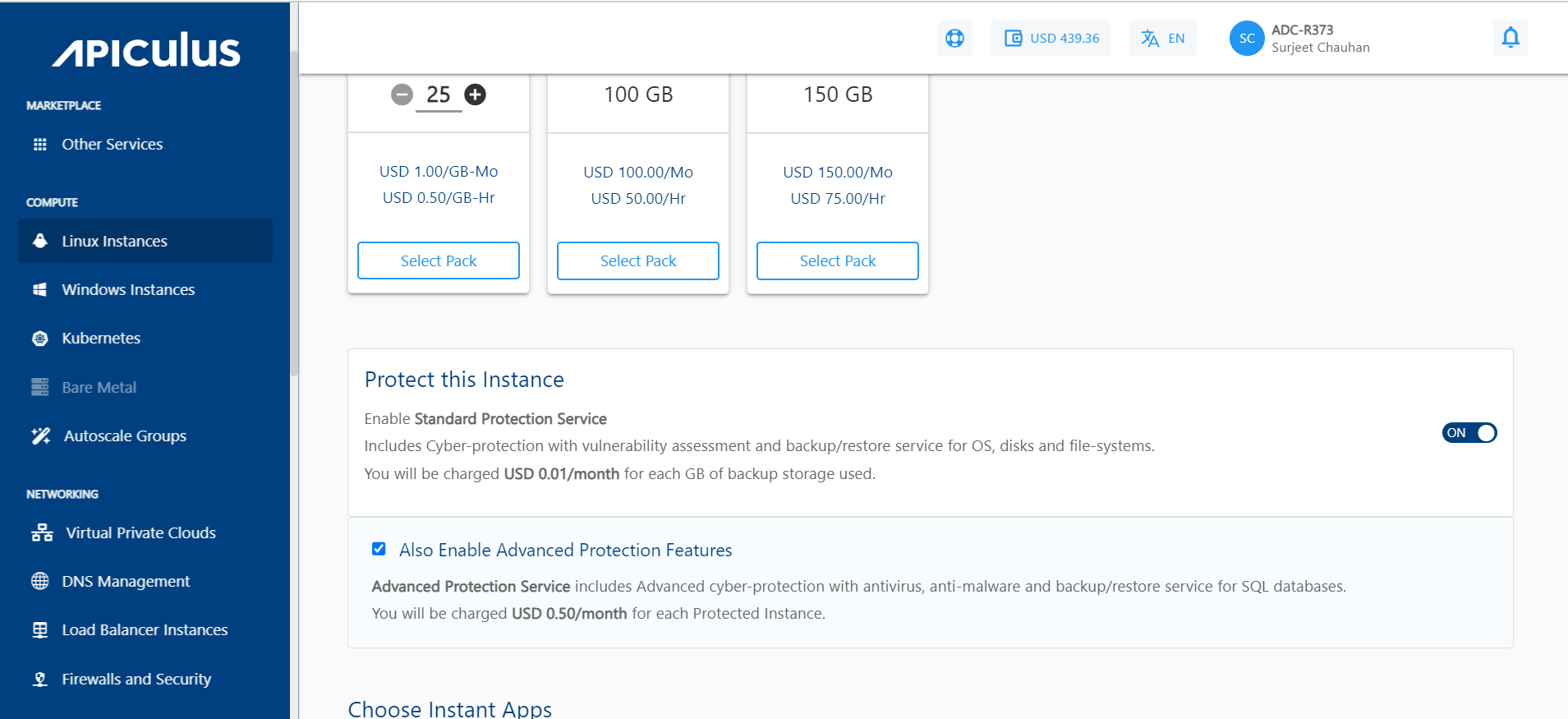Turn off Standard Protection Service toggle

coord(1469,433)
